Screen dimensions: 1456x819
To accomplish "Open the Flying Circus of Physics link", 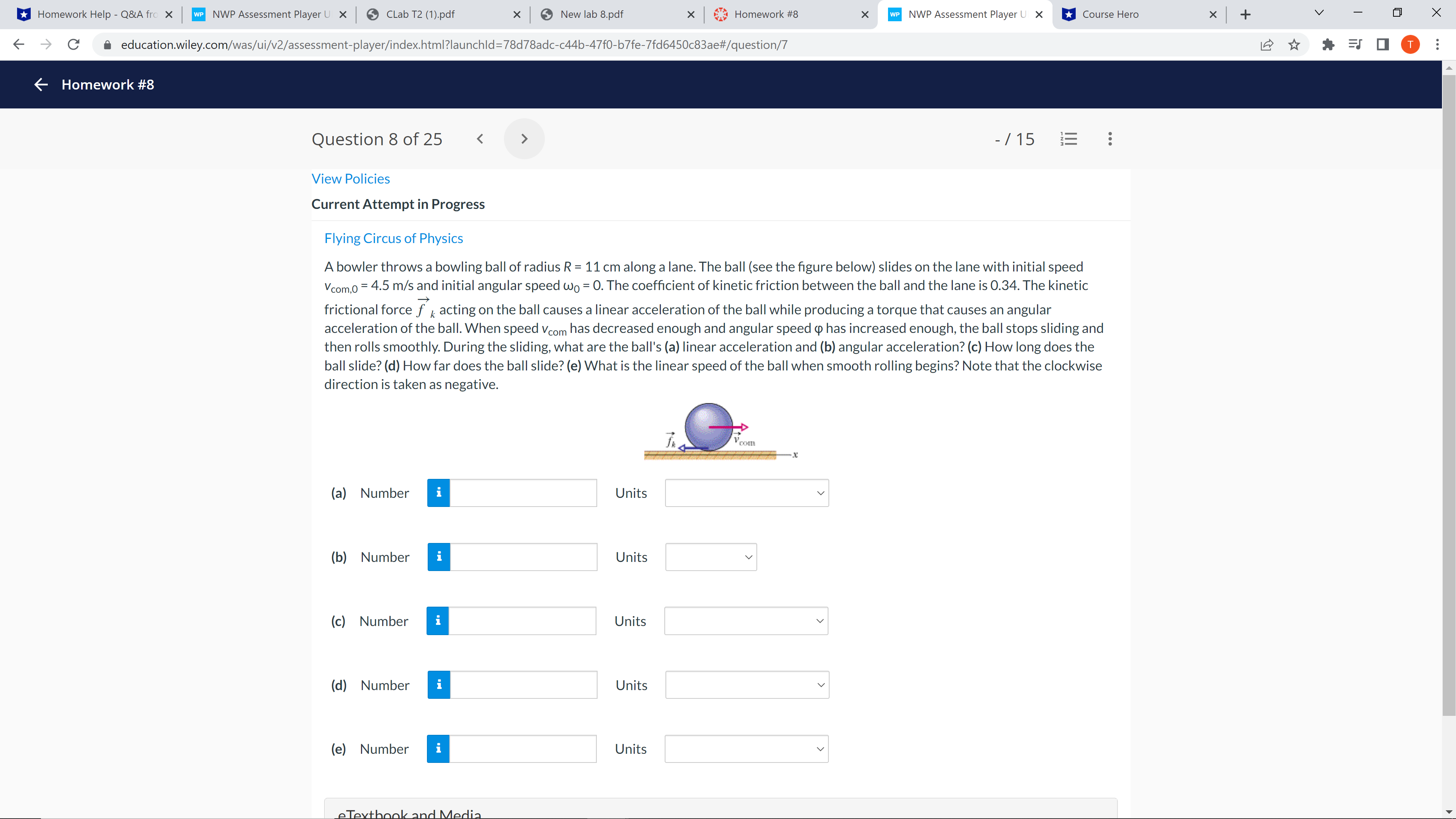I will [394, 238].
